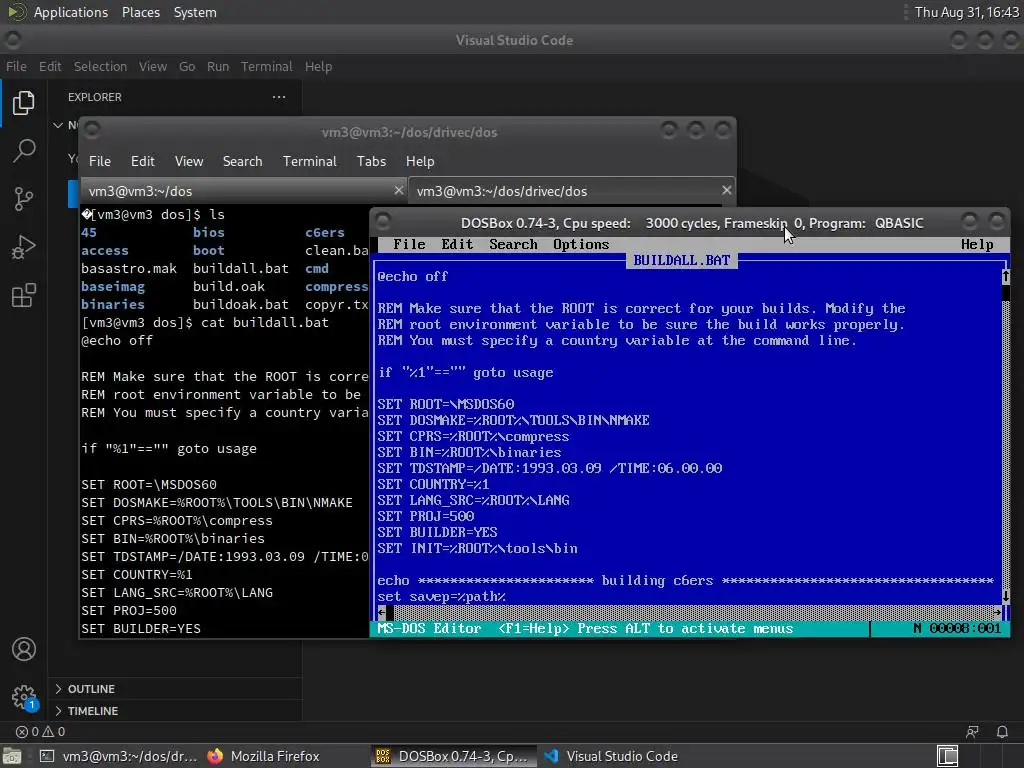Open Options menu in MS-DOS Editor
1024x768 pixels.
point(581,244)
